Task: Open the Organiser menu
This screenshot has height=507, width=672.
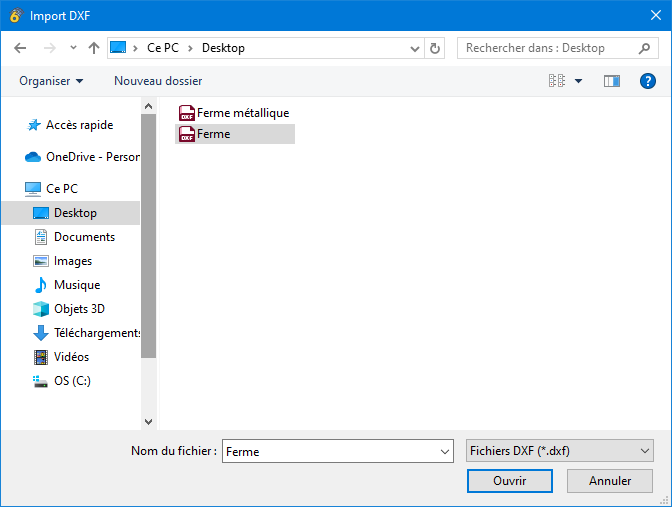Action: tap(51, 81)
